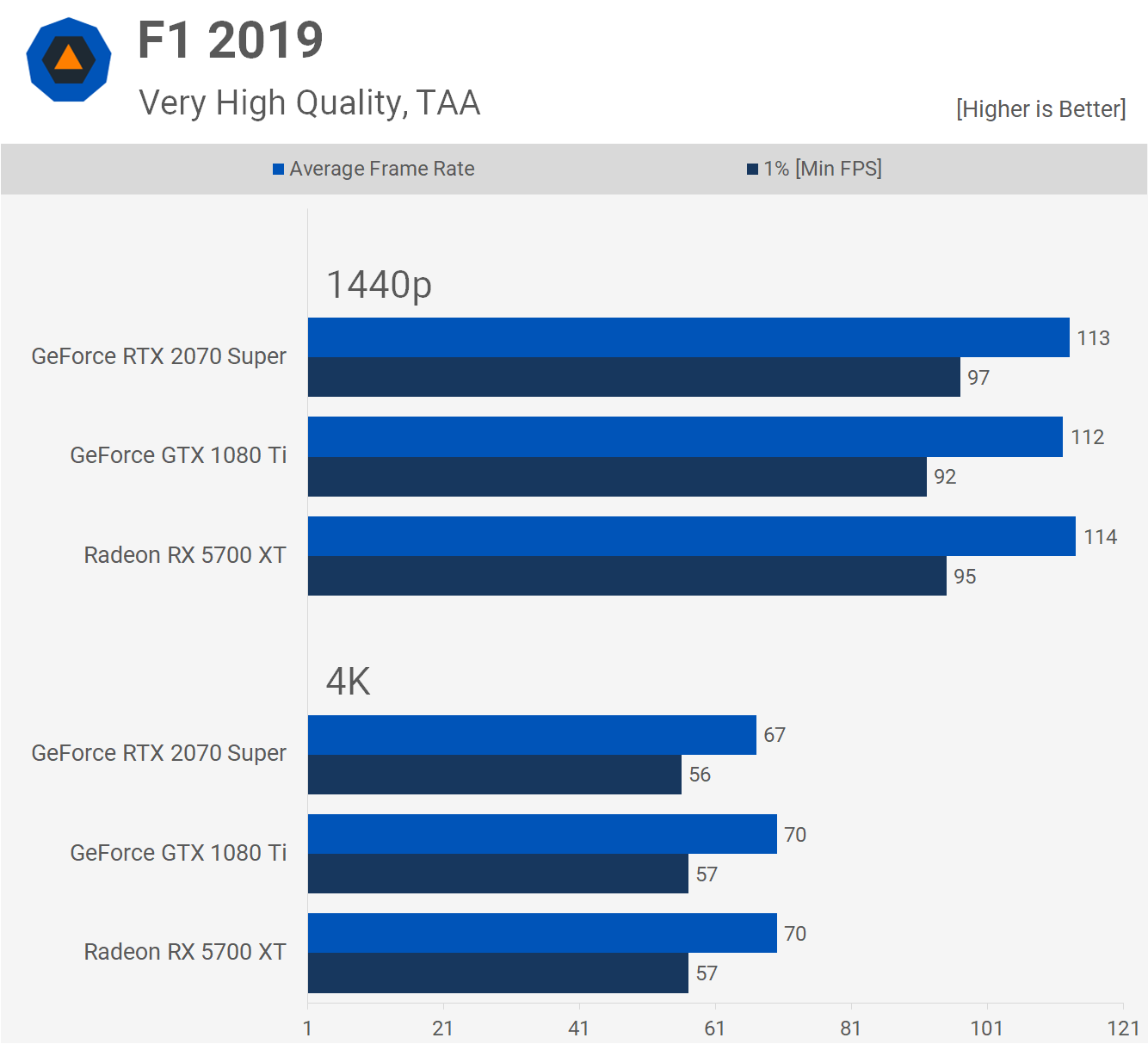Viewport: 1148px width, 1044px height.
Task: Click the 4K Radeon RX 5700 XT label
Action: (x=184, y=952)
